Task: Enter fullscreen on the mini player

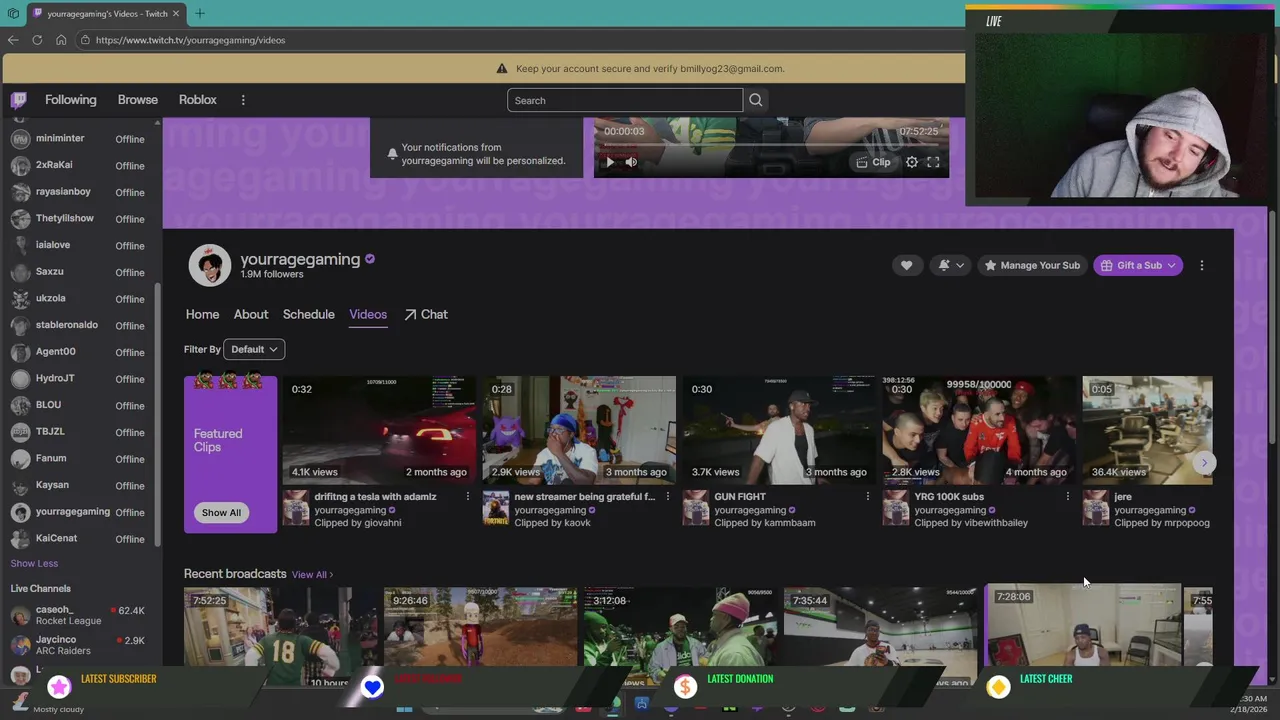Action: [x=933, y=162]
